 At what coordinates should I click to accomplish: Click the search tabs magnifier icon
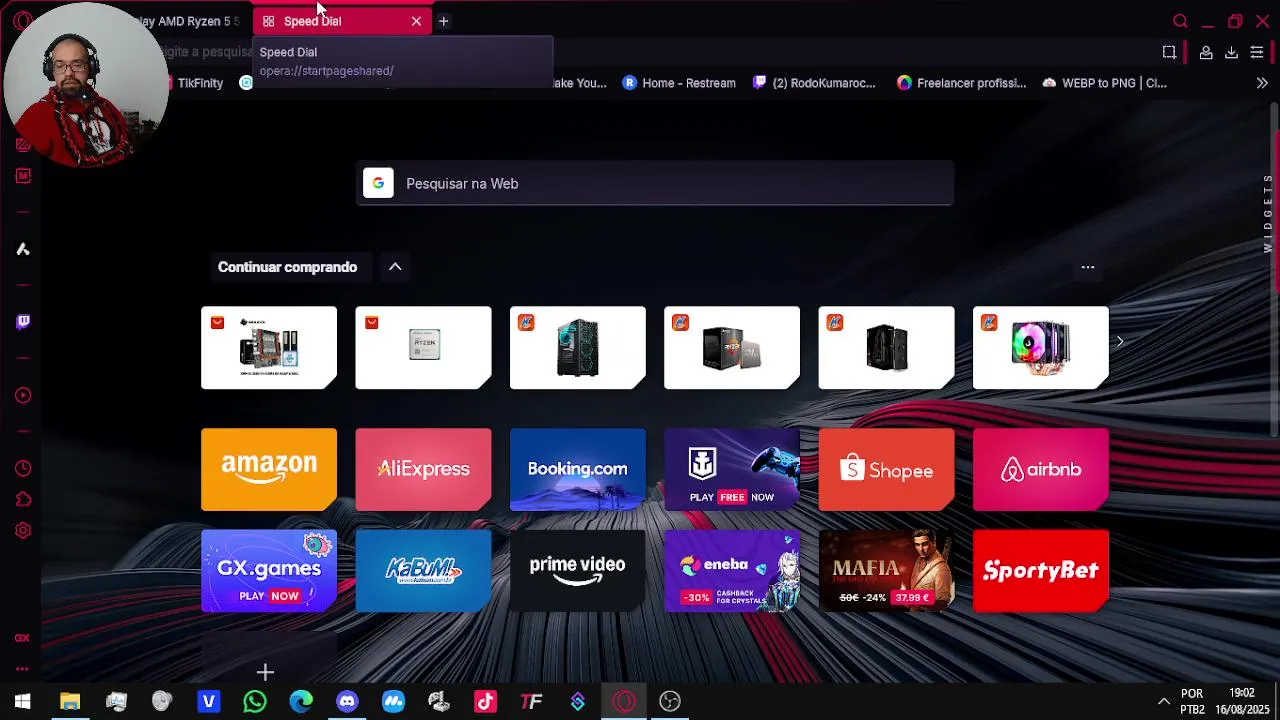(1180, 21)
